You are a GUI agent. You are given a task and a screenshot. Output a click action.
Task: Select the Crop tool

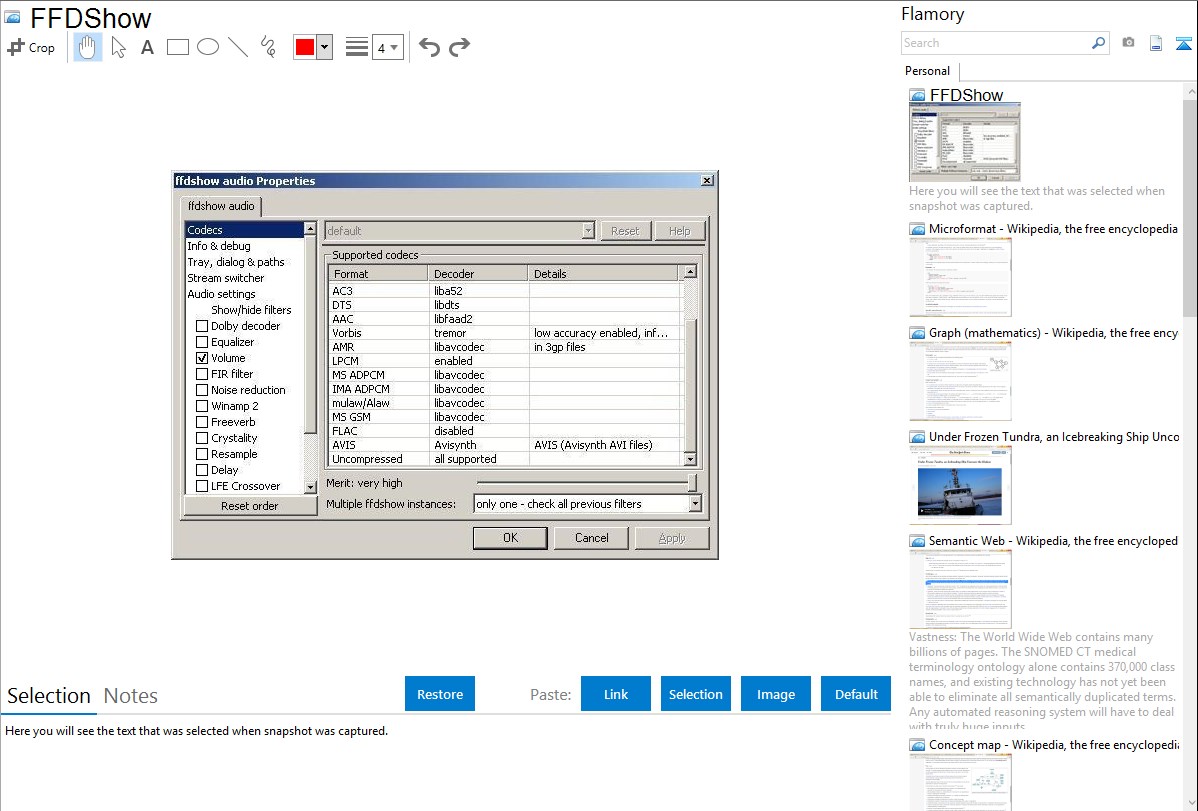tap(31, 47)
